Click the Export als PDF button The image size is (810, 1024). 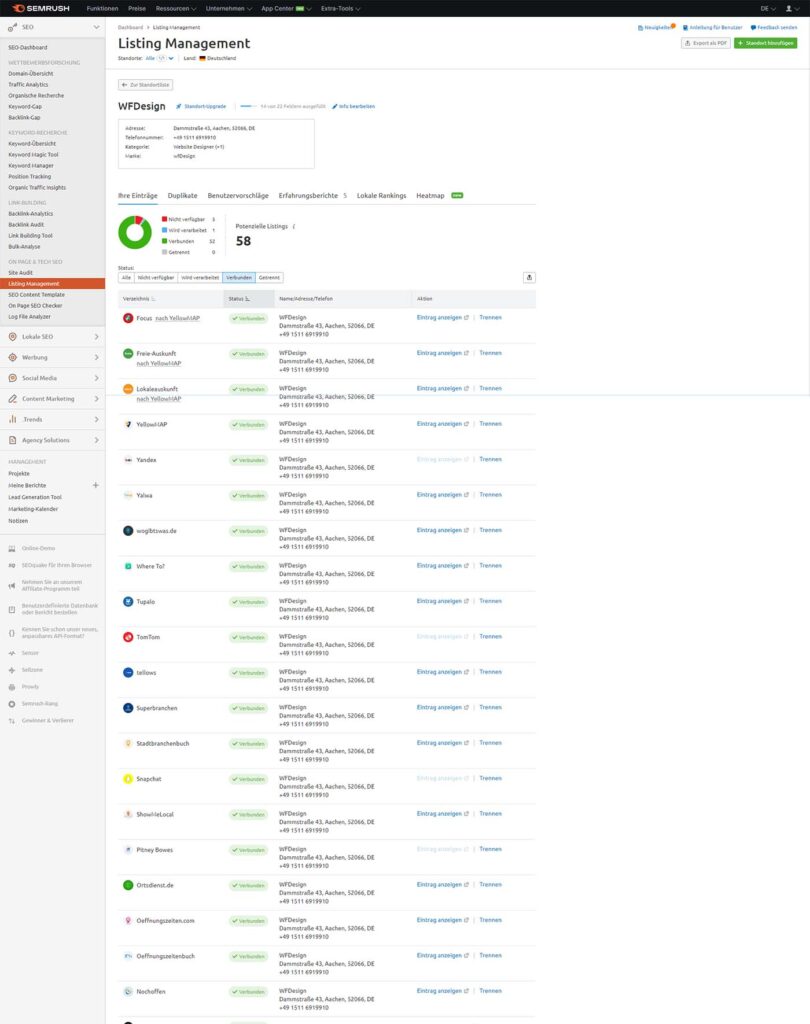[705, 43]
